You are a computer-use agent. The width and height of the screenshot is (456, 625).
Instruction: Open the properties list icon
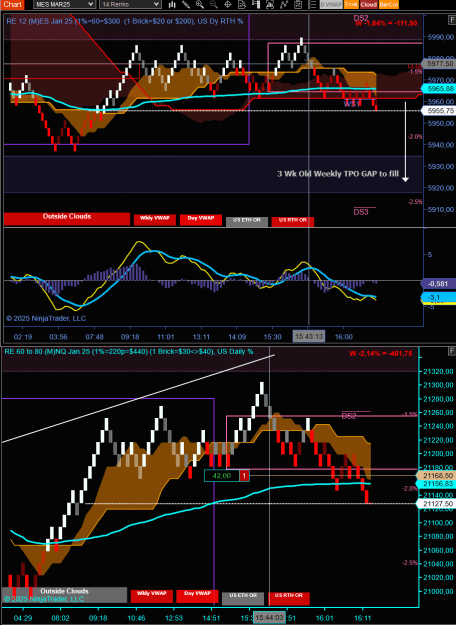[x=313, y=4]
